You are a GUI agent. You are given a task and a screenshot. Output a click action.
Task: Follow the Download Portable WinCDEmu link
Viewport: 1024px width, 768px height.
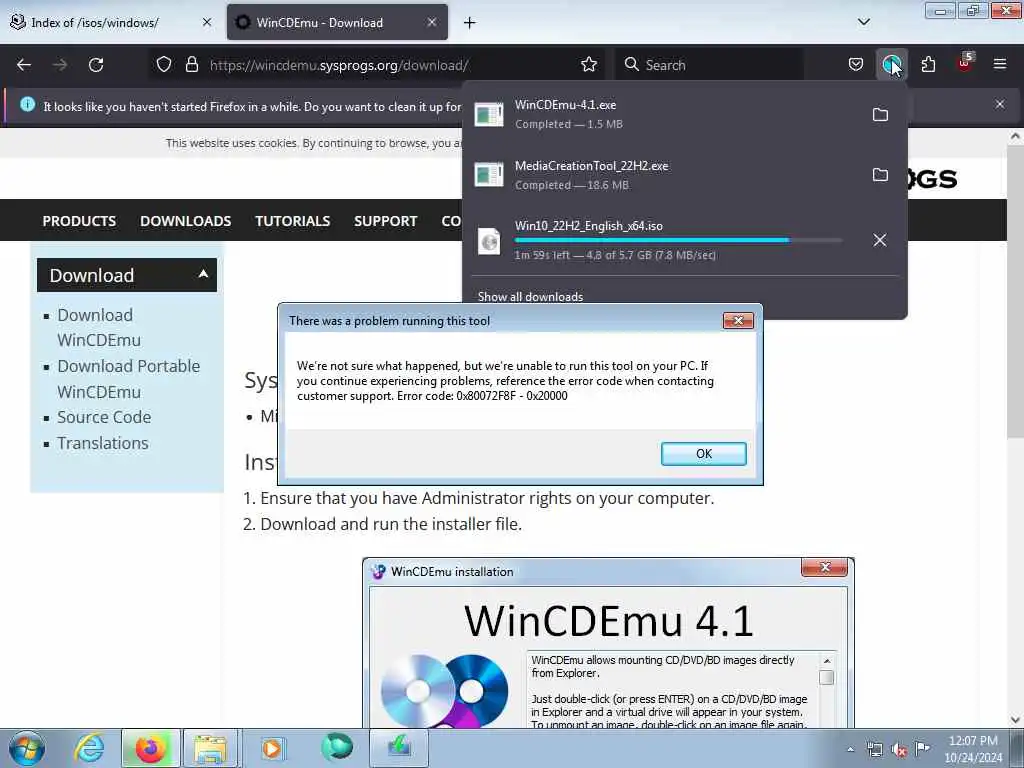(129, 379)
